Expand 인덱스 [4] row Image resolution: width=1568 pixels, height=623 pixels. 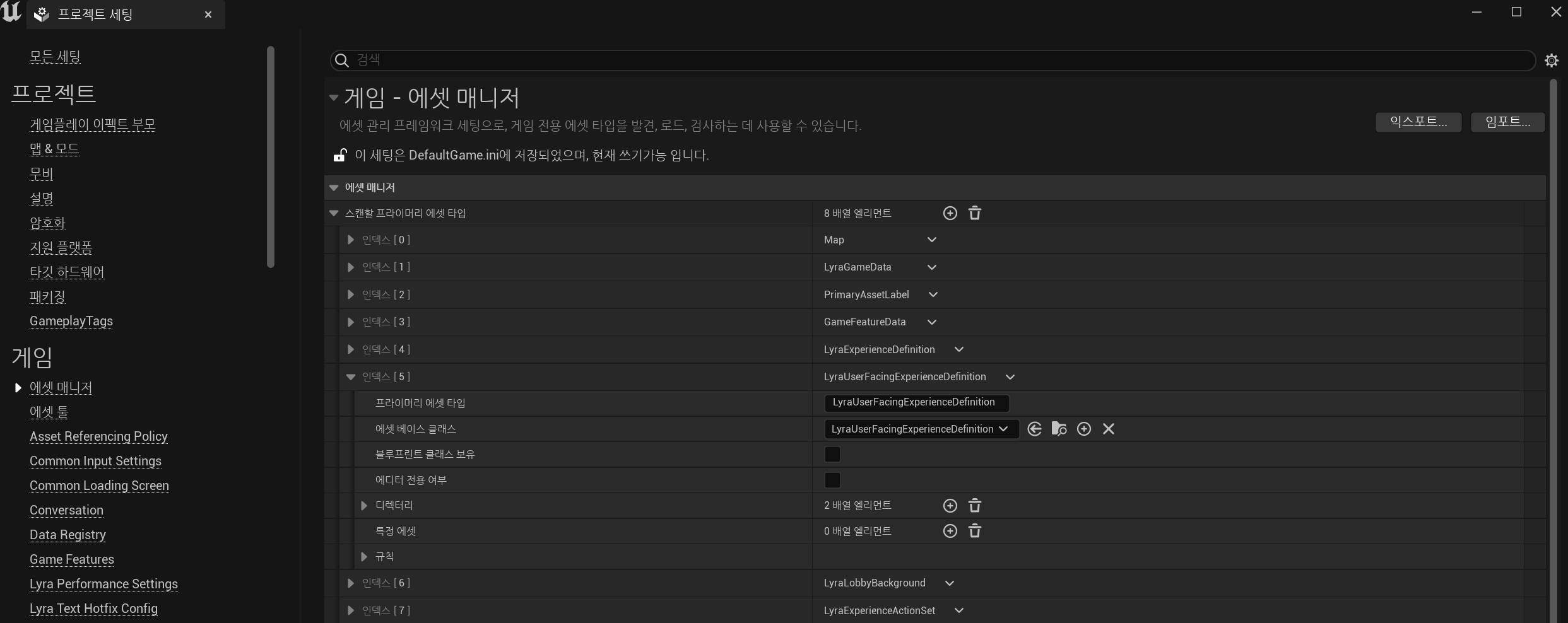[351, 349]
